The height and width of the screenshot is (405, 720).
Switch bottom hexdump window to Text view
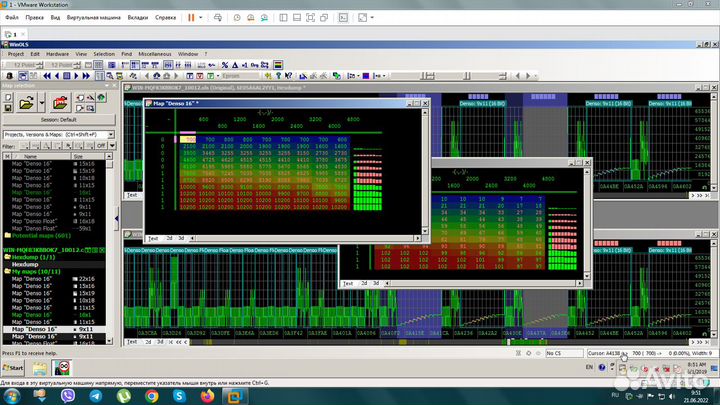(x=132, y=342)
